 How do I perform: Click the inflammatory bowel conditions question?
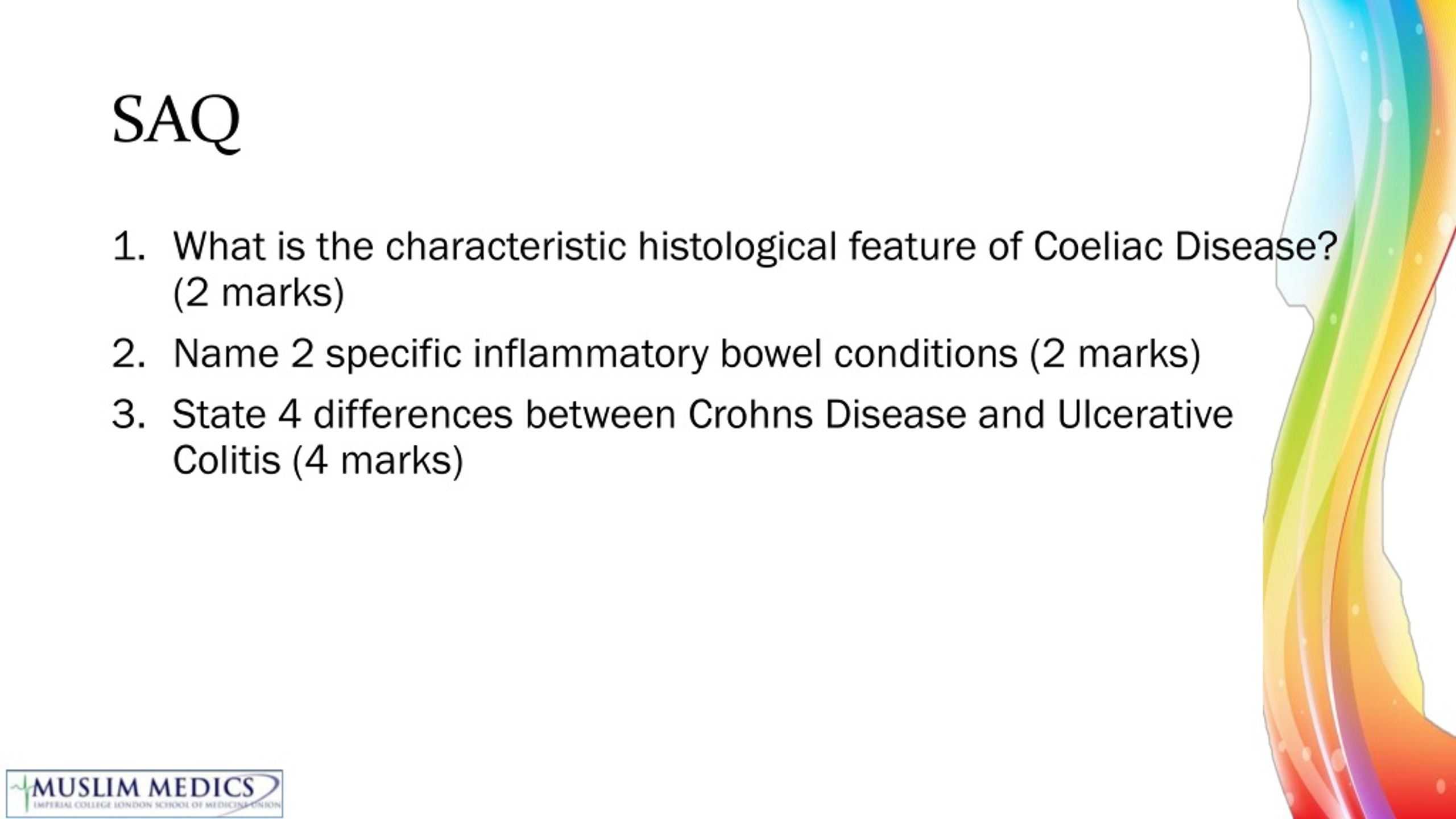687,354
